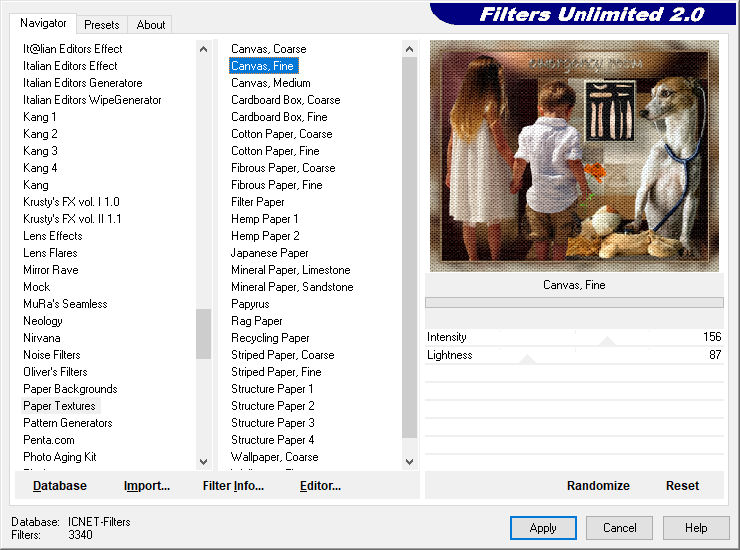Select Kang 1 category

pos(40,117)
